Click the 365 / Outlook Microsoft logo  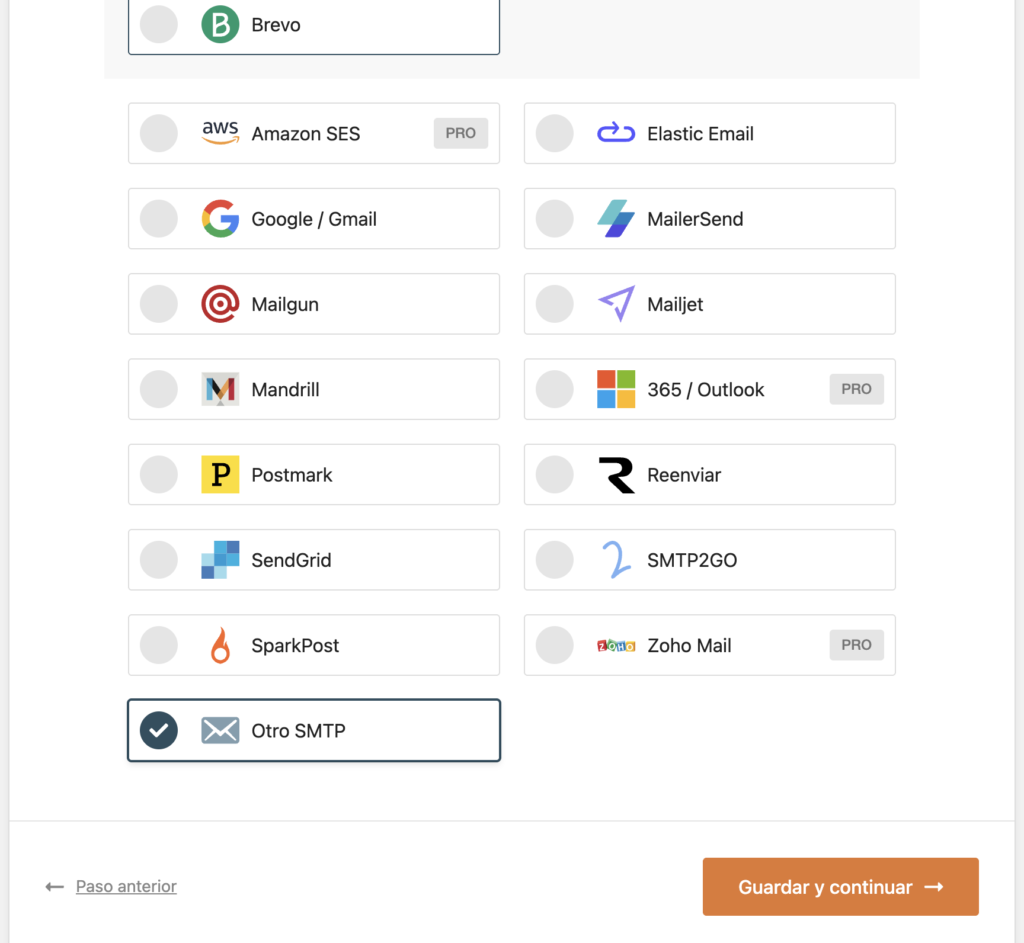point(617,389)
